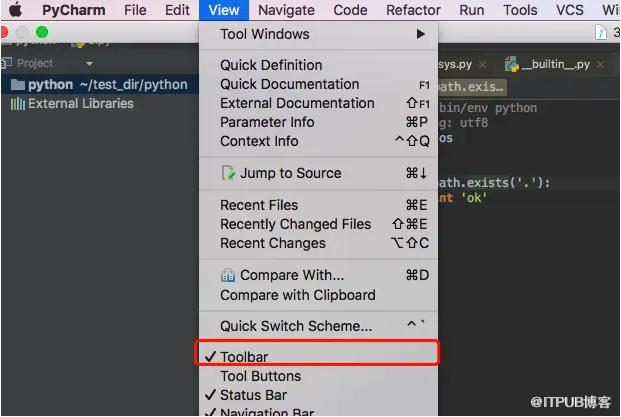
Task: Select python project folder in tree
Action: [x=100, y=84]
